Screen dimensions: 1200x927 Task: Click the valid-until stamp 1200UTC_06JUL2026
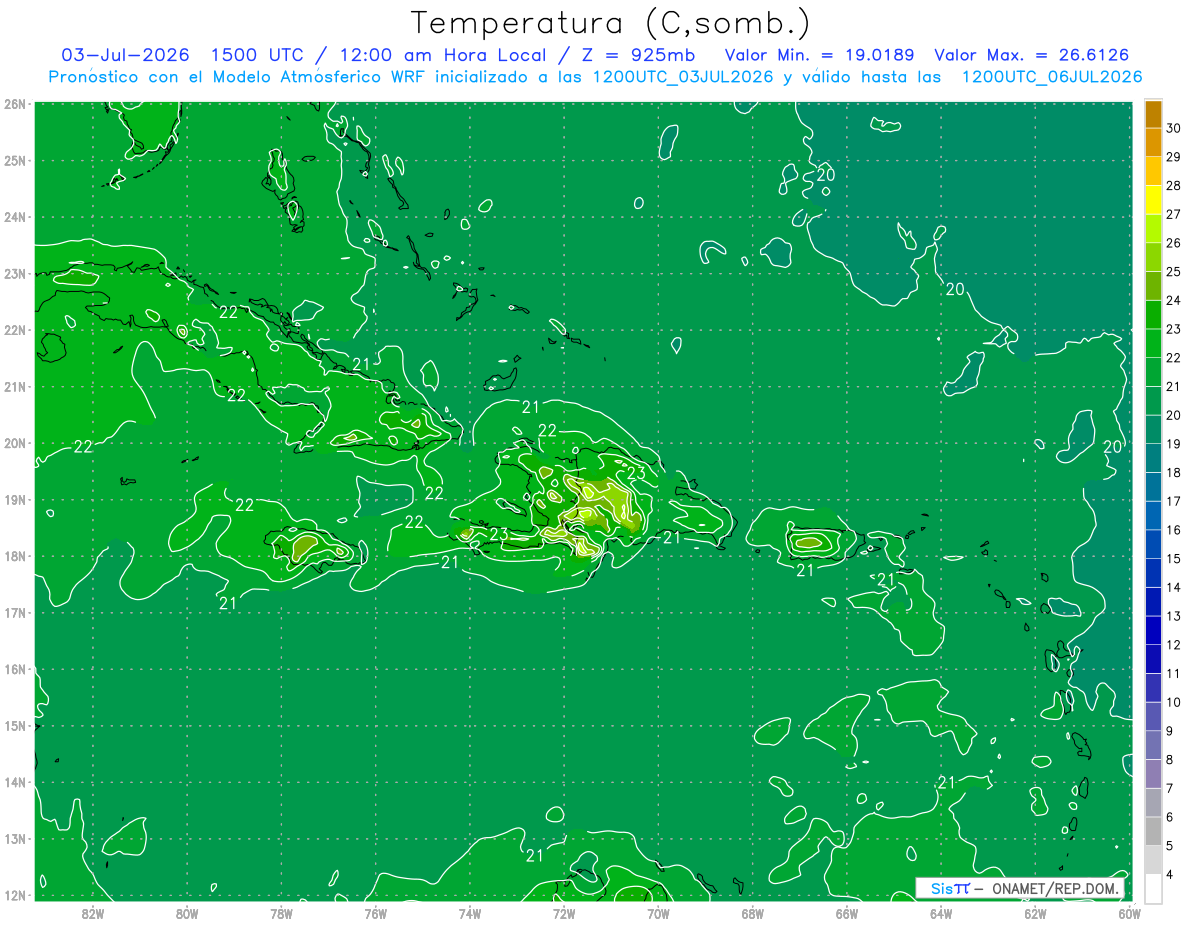tap(1051, 77)
